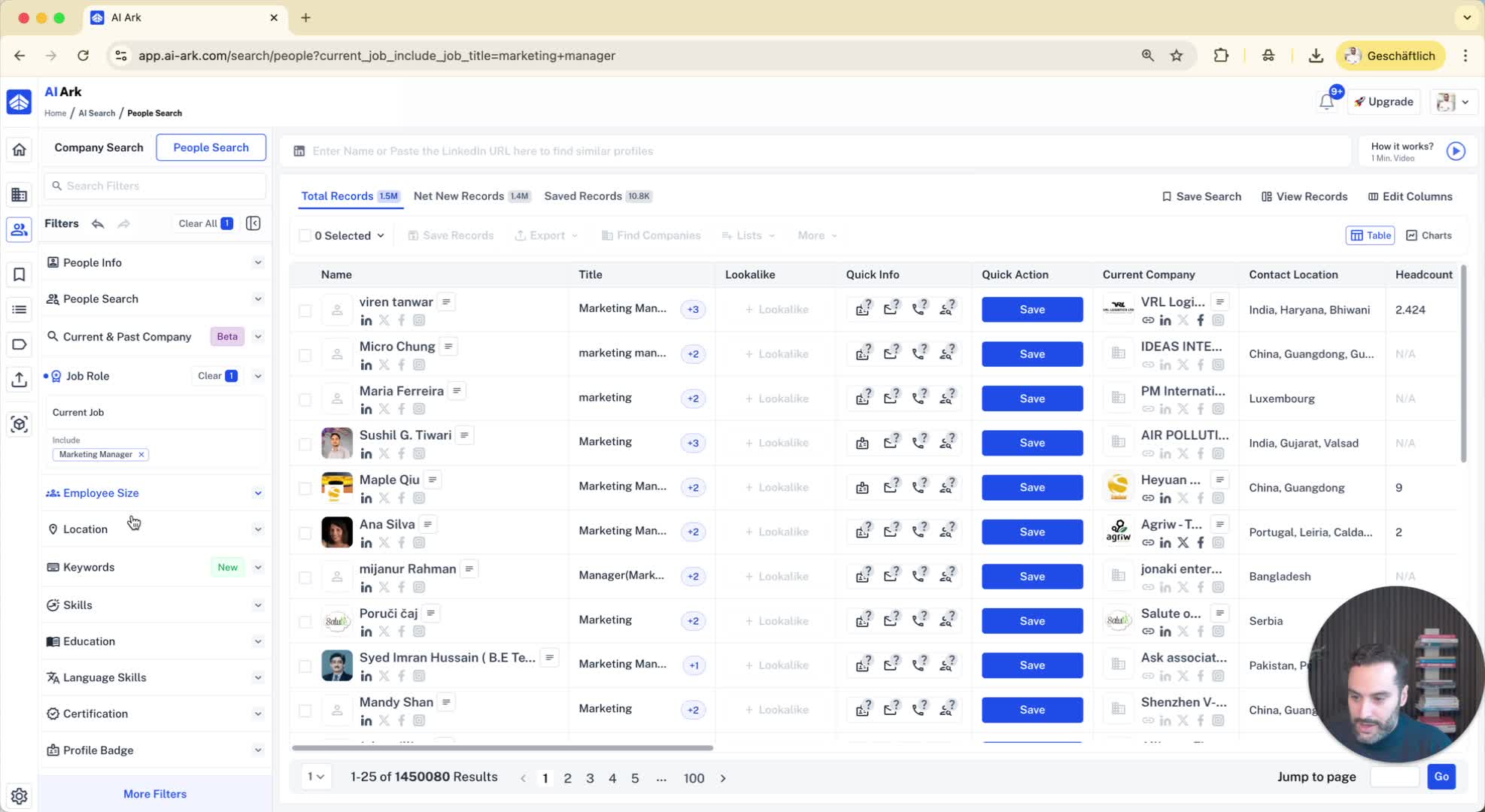The image size is (1485, 812).
Task: Click phone icon in Maple Qiu row
Action: tap(919, 487)
